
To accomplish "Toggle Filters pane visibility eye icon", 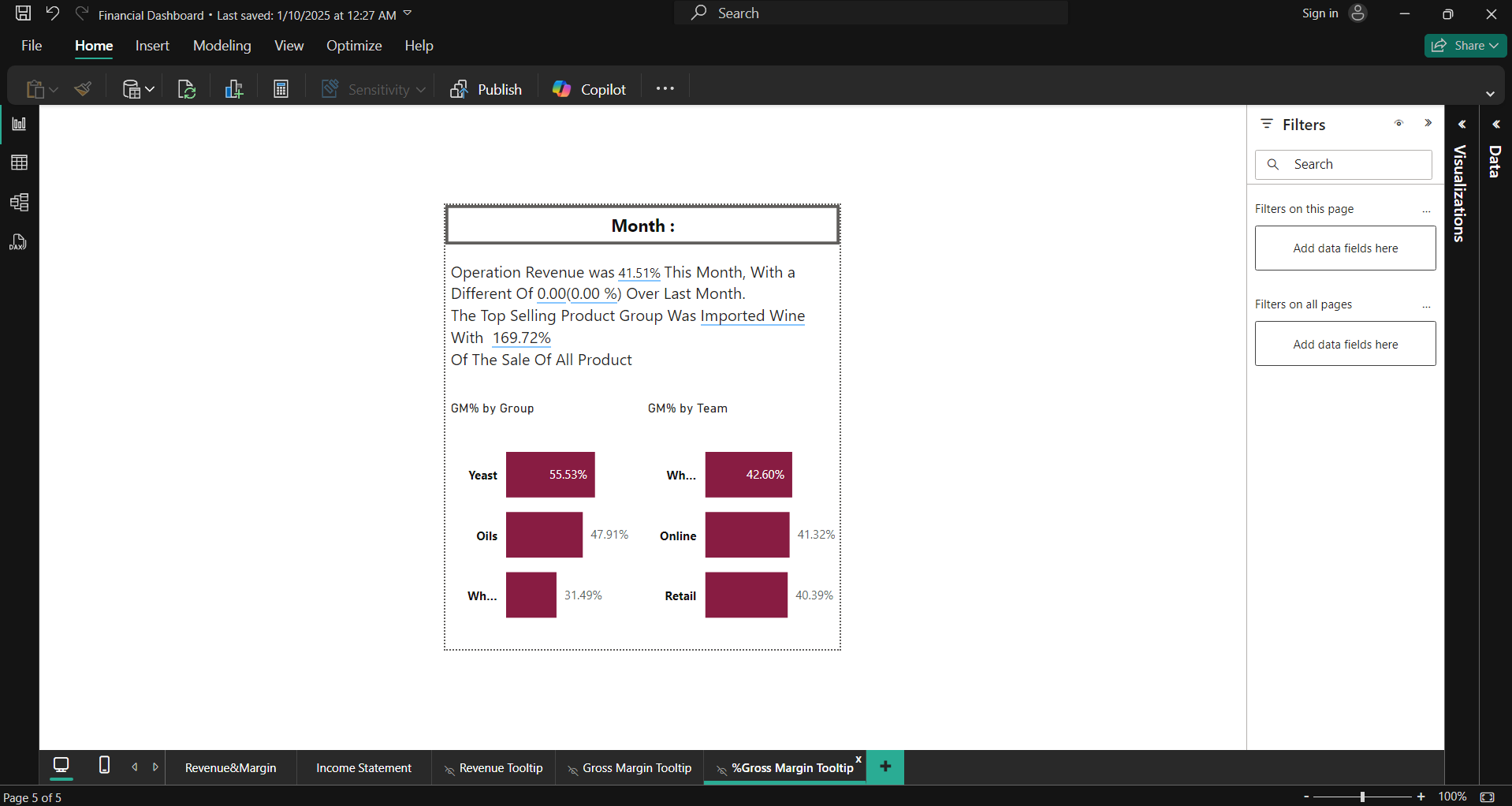I will click(x=1398, y=123).
